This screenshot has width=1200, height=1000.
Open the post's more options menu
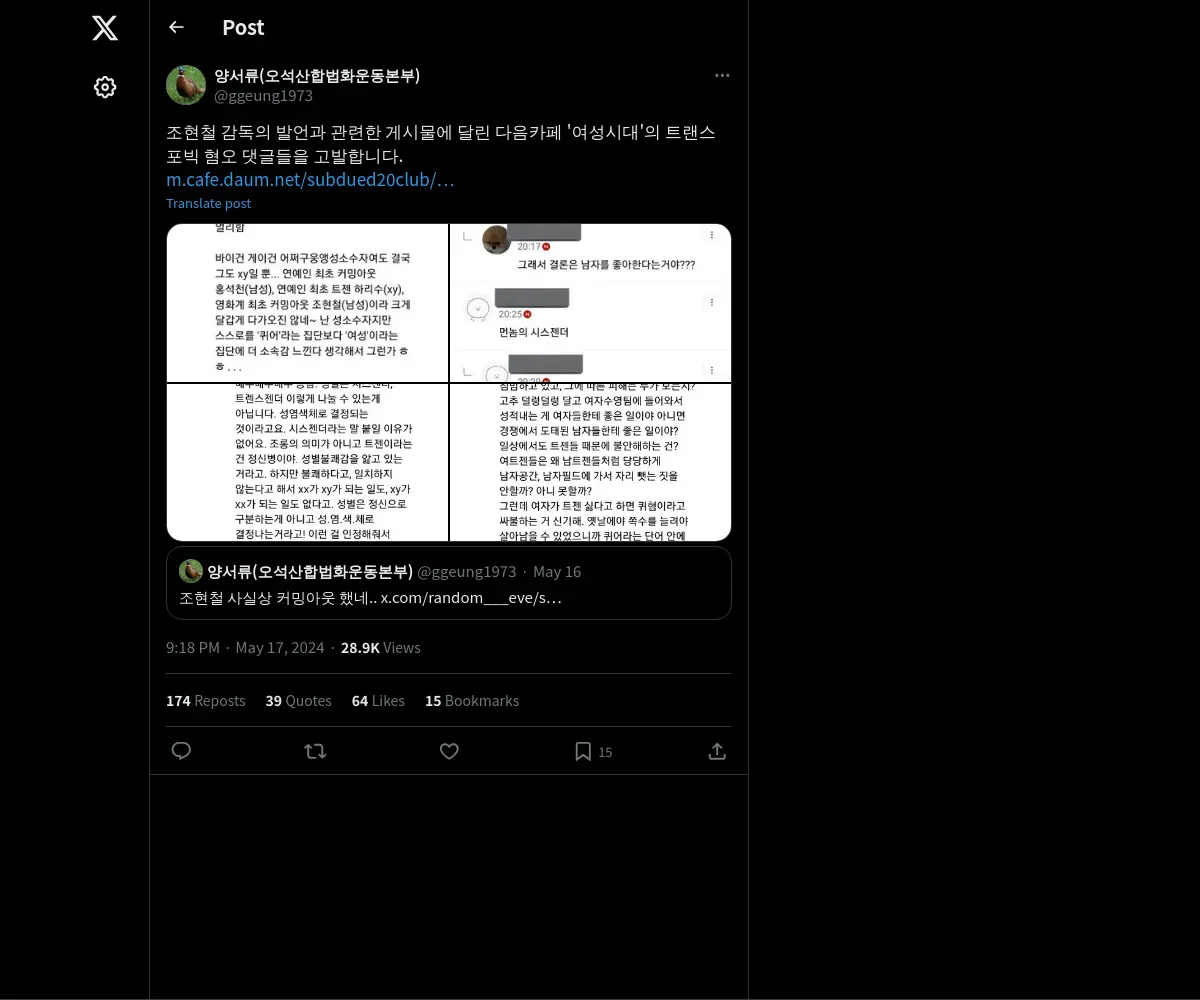tap(722, 75)
